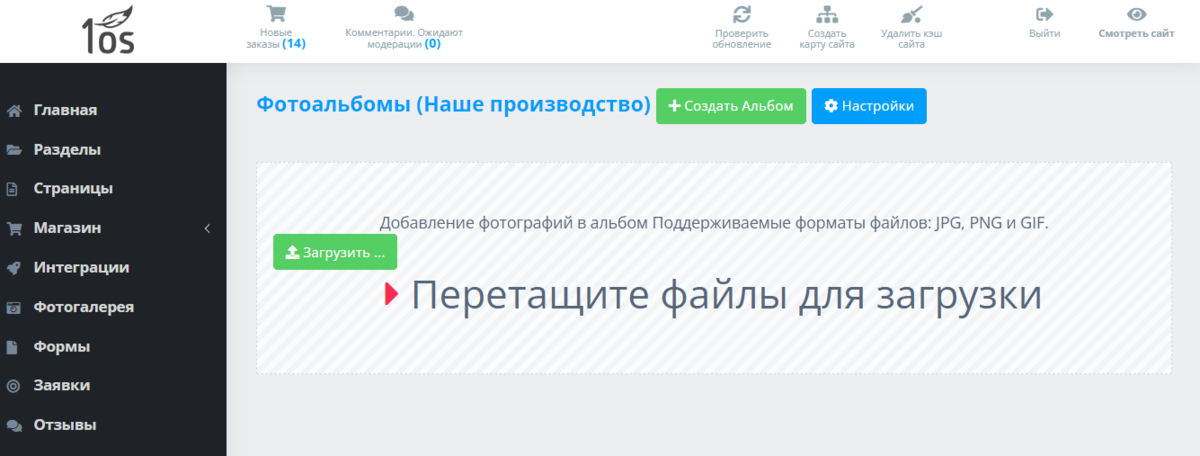Viewport: 1200px width, 456px height.
Task: Open the blue Настройки button
Action: (868, 106)
